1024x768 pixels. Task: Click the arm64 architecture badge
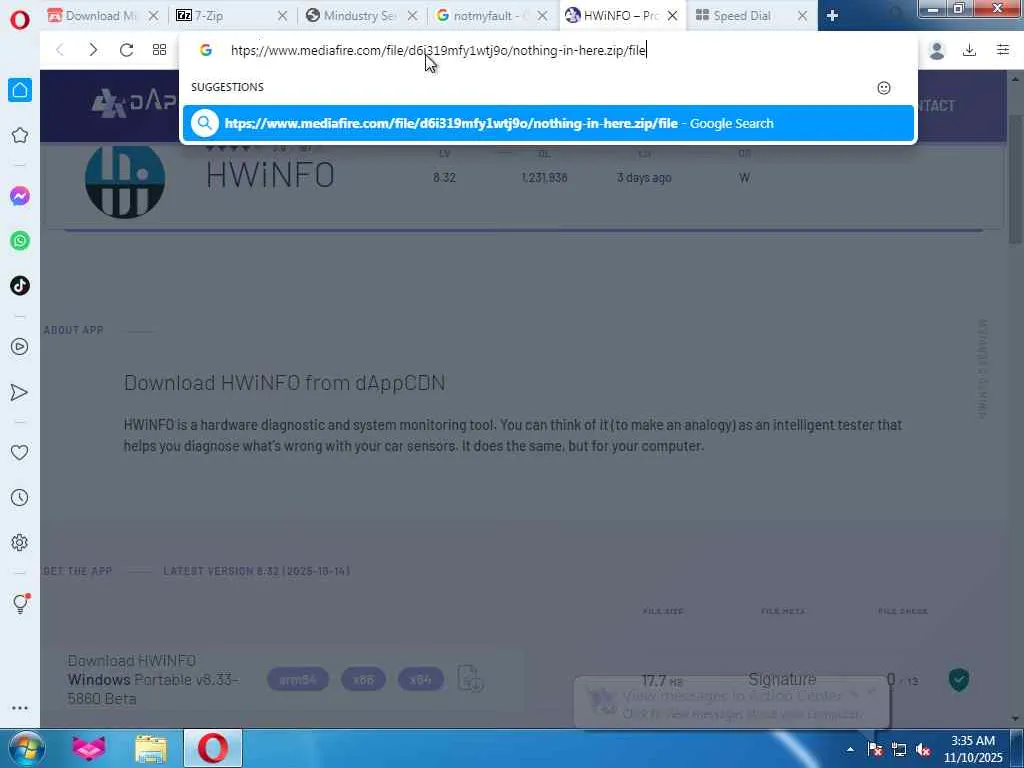tap(298, 680)
